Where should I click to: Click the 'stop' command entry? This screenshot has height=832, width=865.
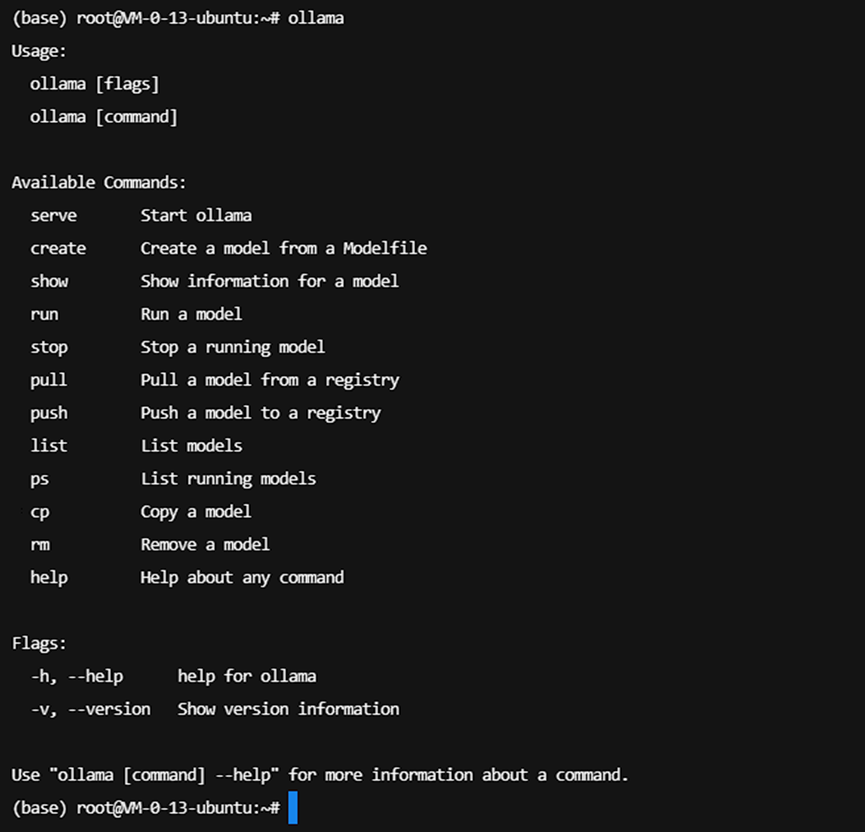coord(49,347)
